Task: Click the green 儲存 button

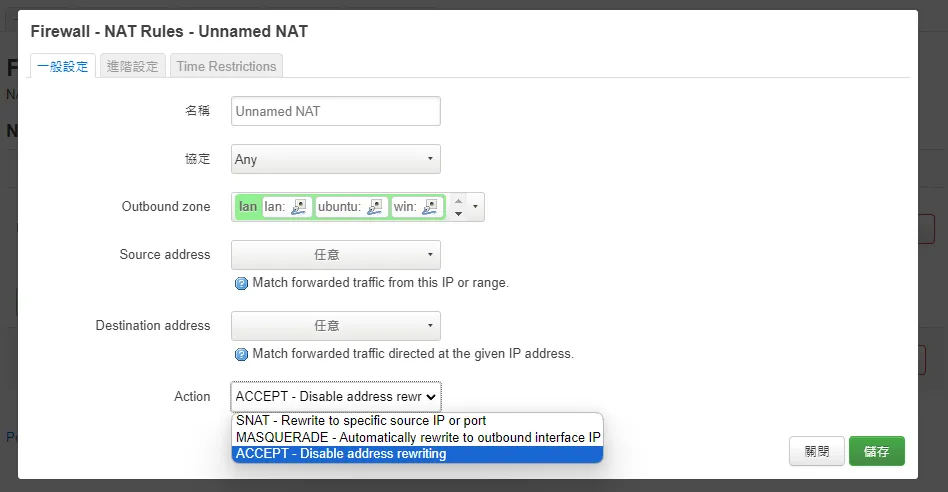Action: point(876,451)
